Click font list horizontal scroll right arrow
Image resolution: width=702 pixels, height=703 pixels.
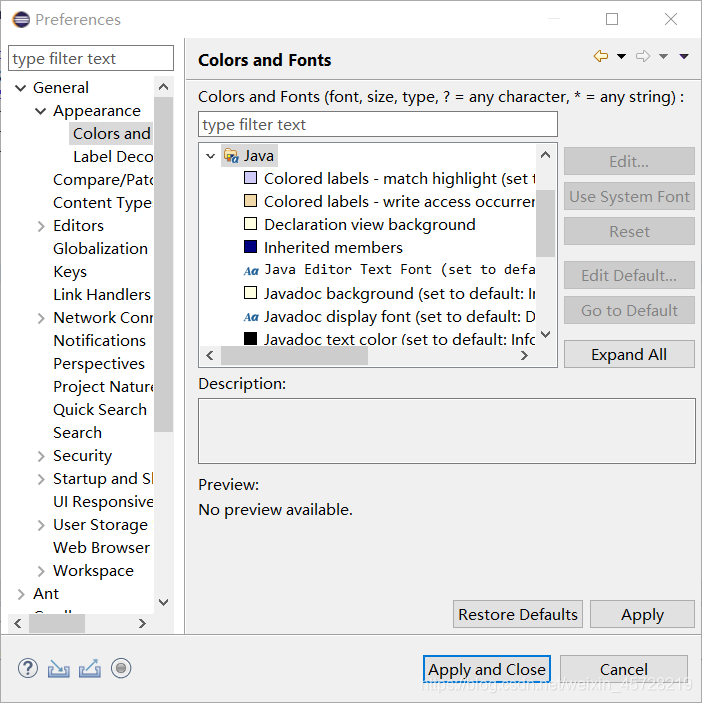click(524, 356)
